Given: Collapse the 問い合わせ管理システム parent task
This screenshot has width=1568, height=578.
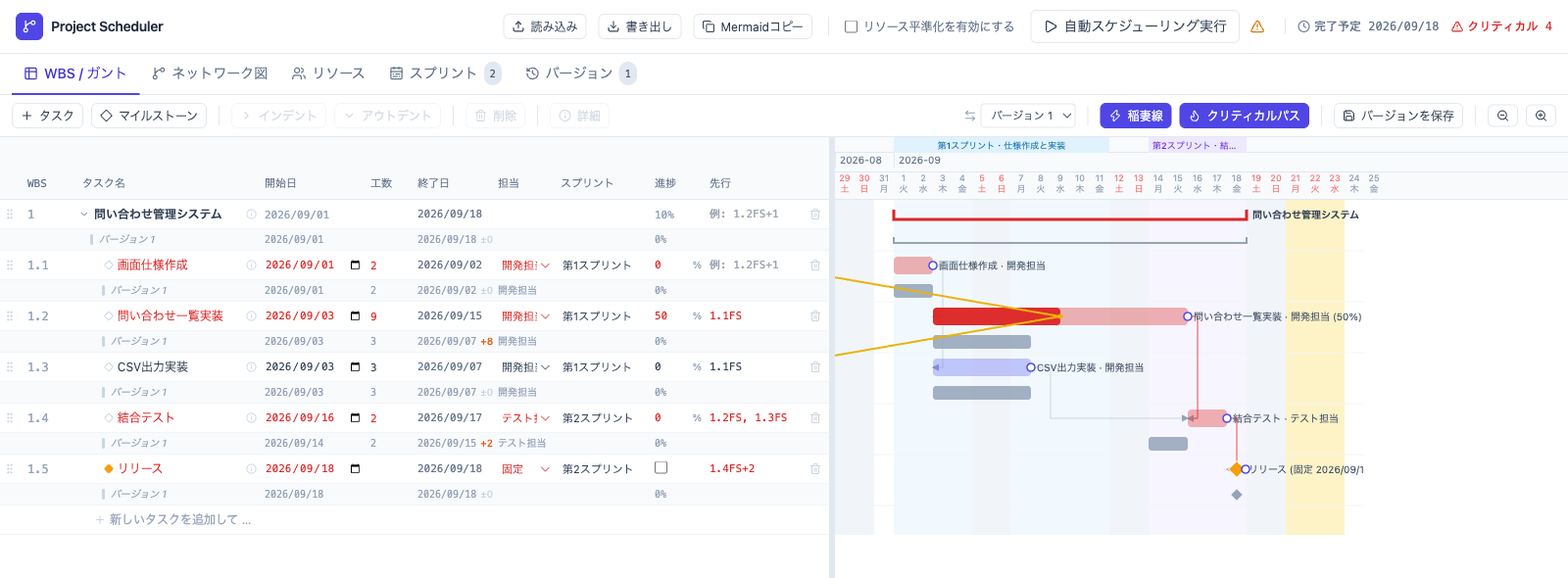Looking at the screenshot, I should click(x=84, y=214).
